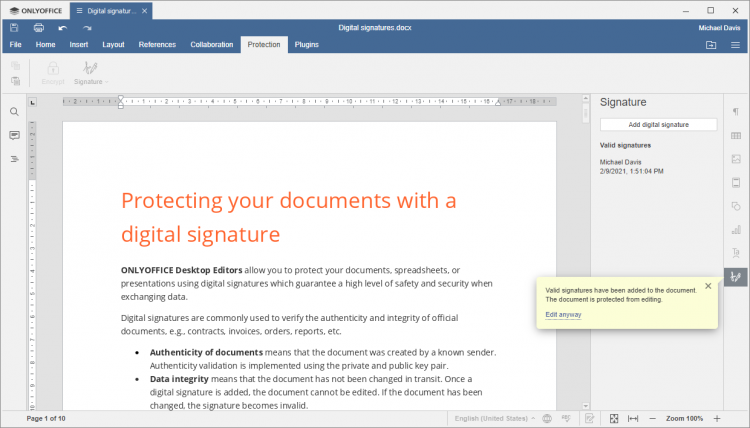Click the ONLYOFFICE home tab
The image size is (750, 428).
tap(36, 11)
